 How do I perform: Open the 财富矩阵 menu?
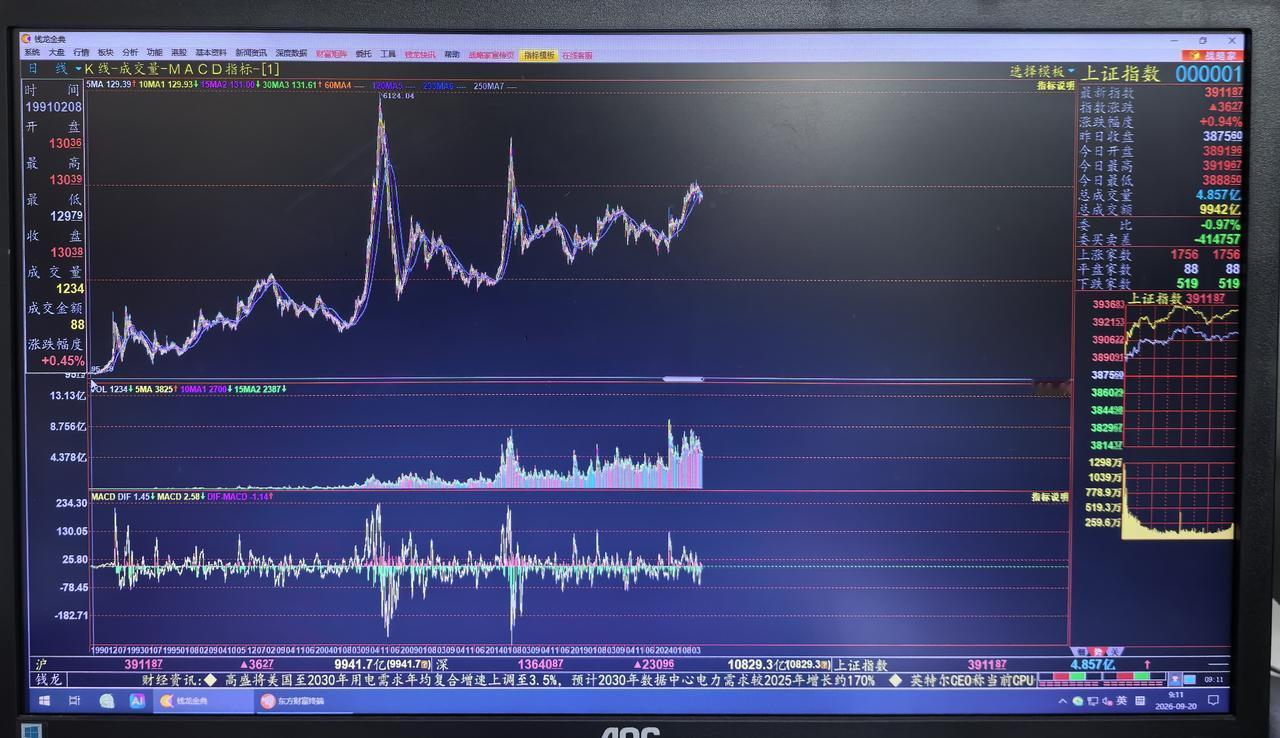[331, 54]
